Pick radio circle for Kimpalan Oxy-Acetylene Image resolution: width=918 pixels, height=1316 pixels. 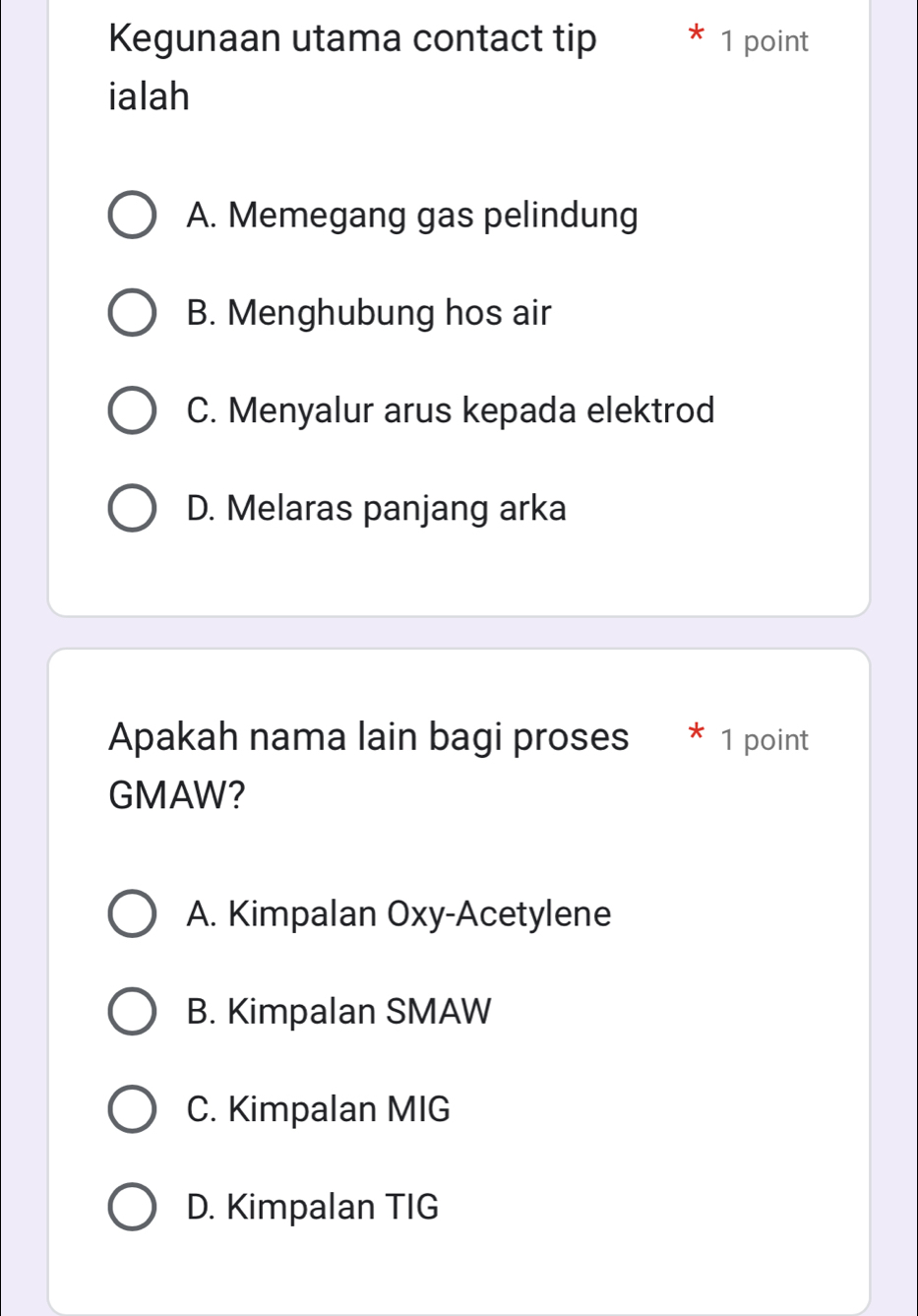click(131, 914)
